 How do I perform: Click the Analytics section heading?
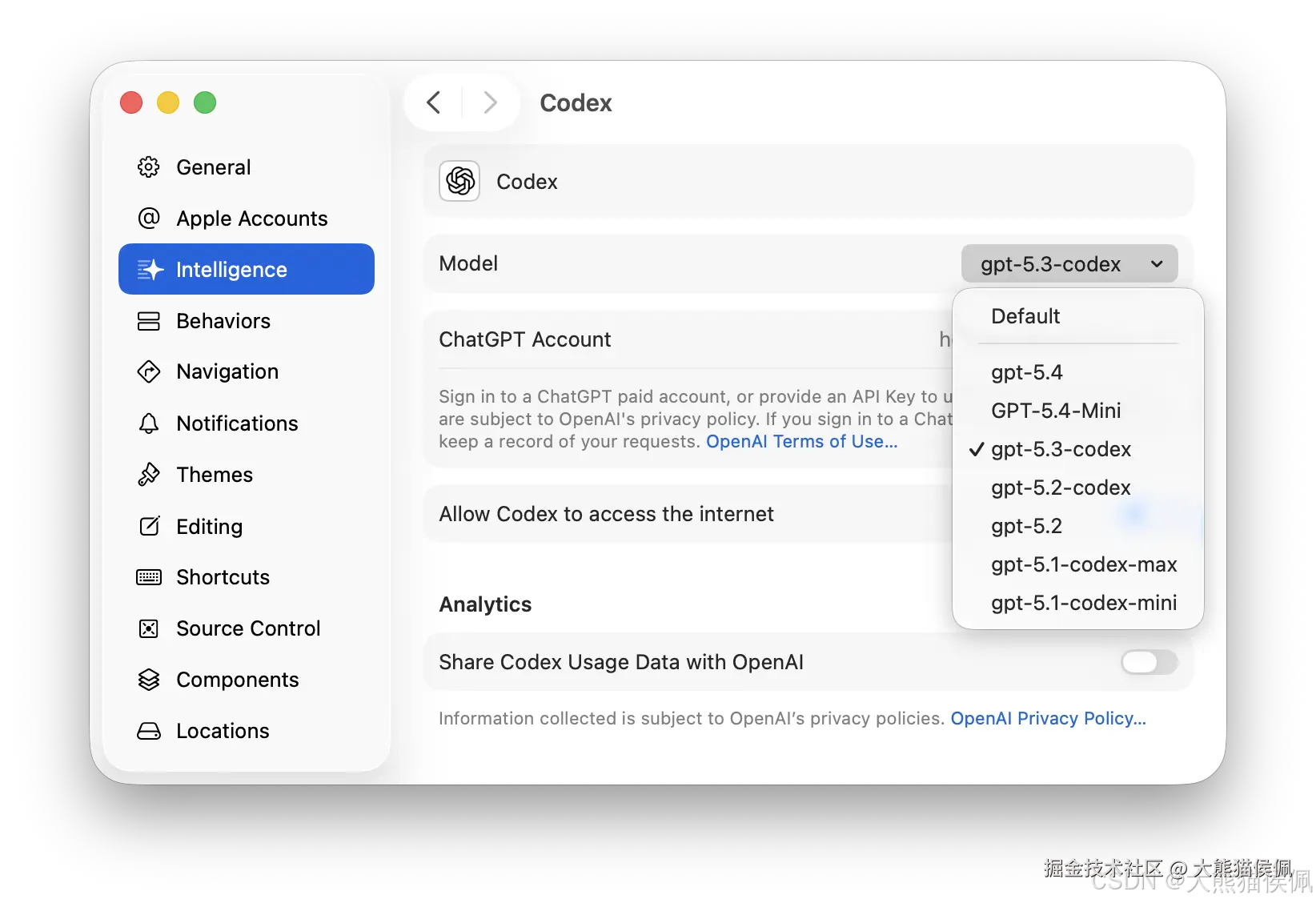pyautogui.click(x=485, y=604)
